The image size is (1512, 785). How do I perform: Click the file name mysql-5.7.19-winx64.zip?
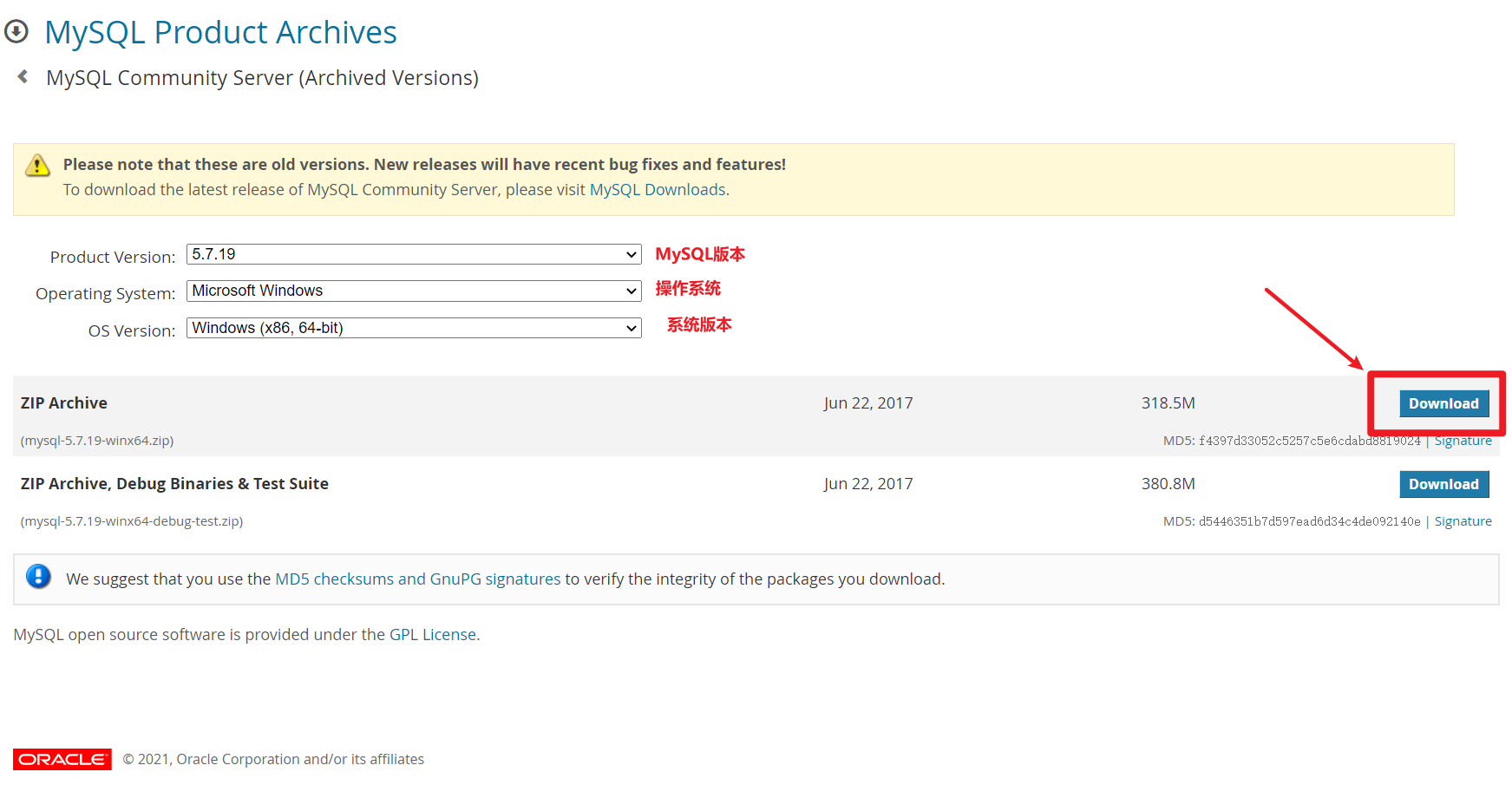coord(97,441)
